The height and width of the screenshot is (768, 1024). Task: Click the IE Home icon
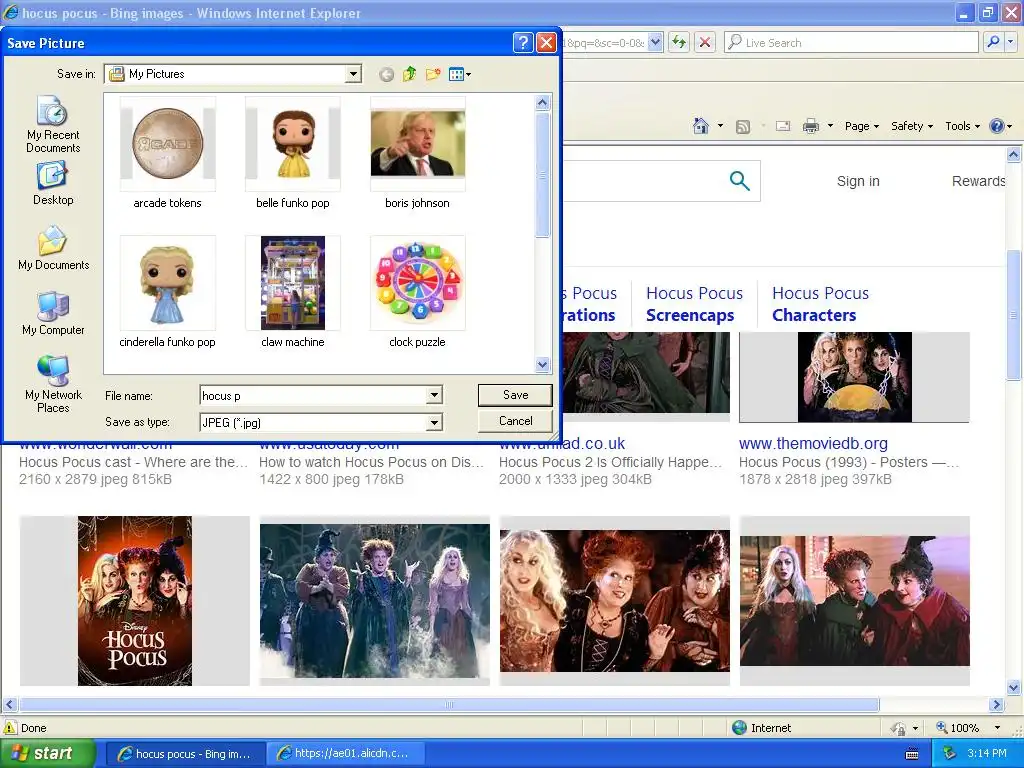pos(701,126)
